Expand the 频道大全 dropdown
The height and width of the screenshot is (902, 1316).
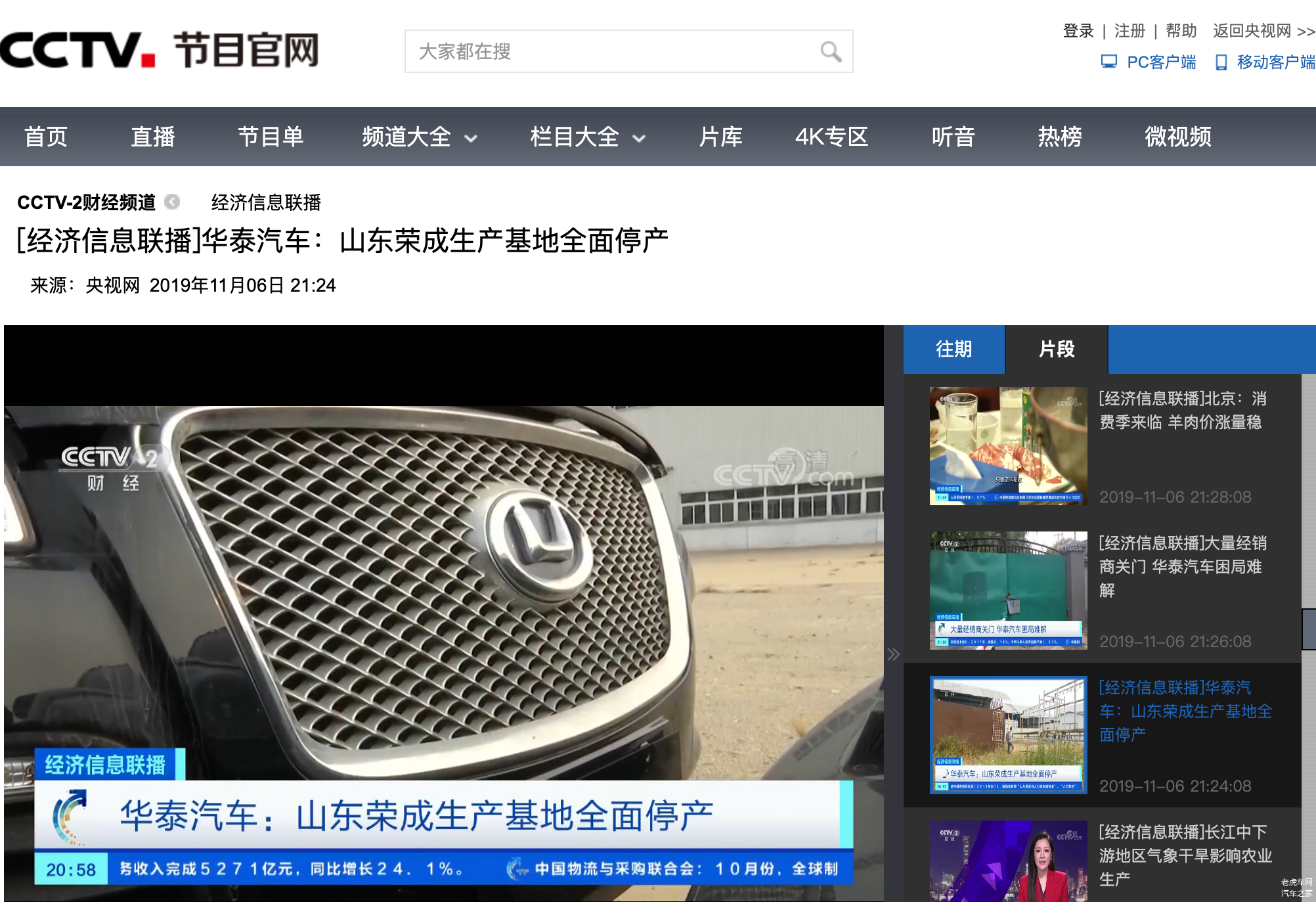coord(419,137)
